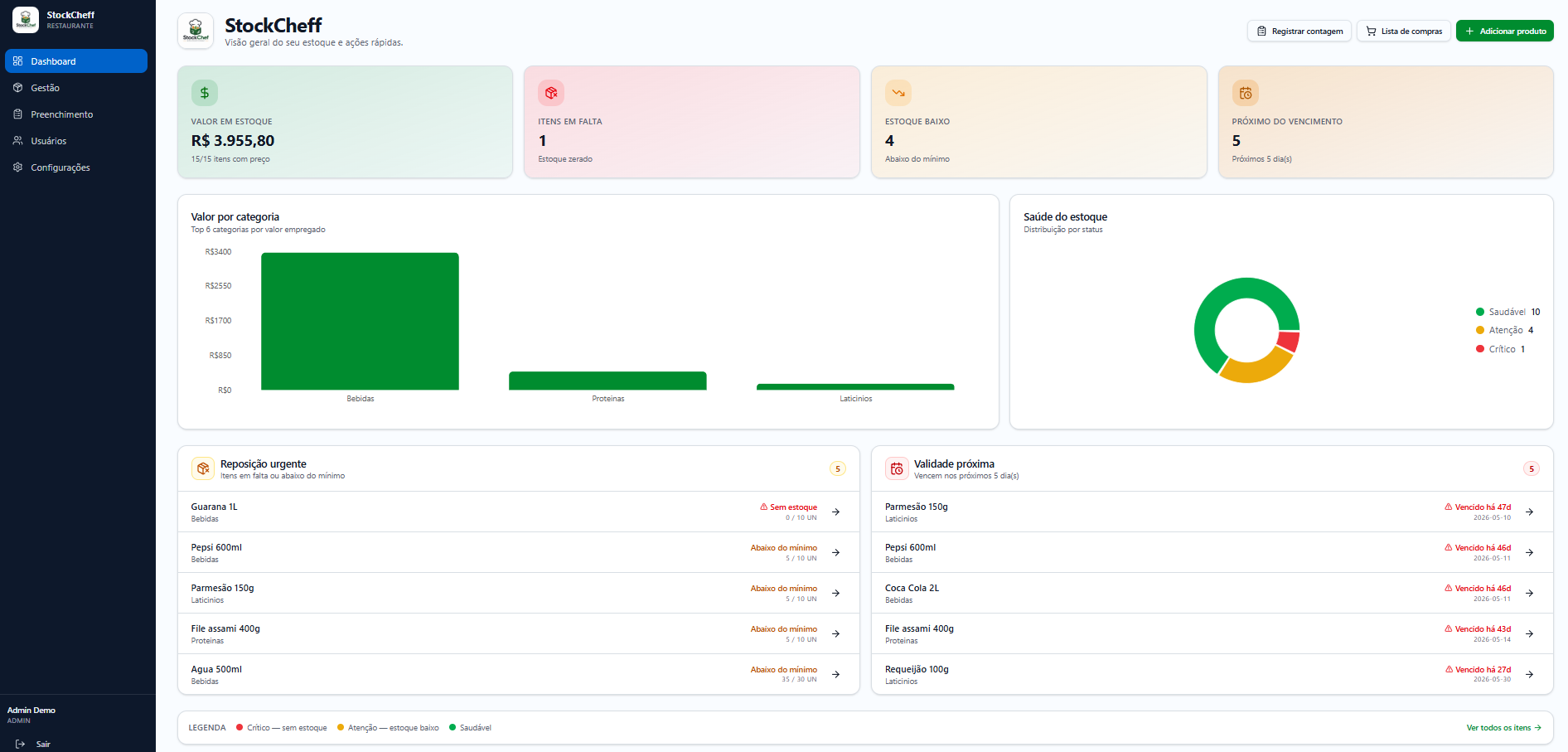Screen dimensions: 1568x752
Task: Click the green Saudável donut segment
Action: (x=1215, y=303)
